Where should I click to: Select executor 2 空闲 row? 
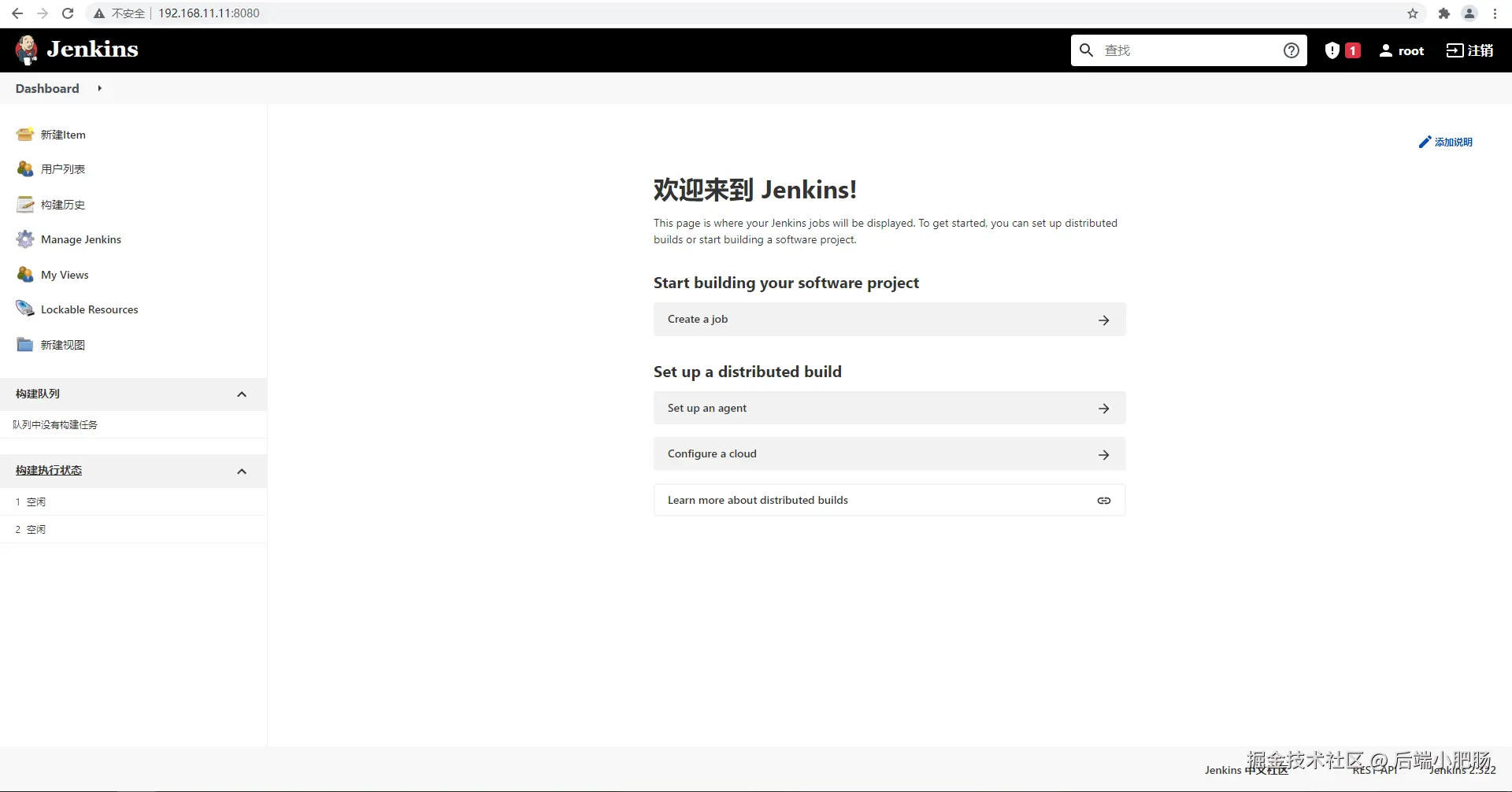pos(133,529)
